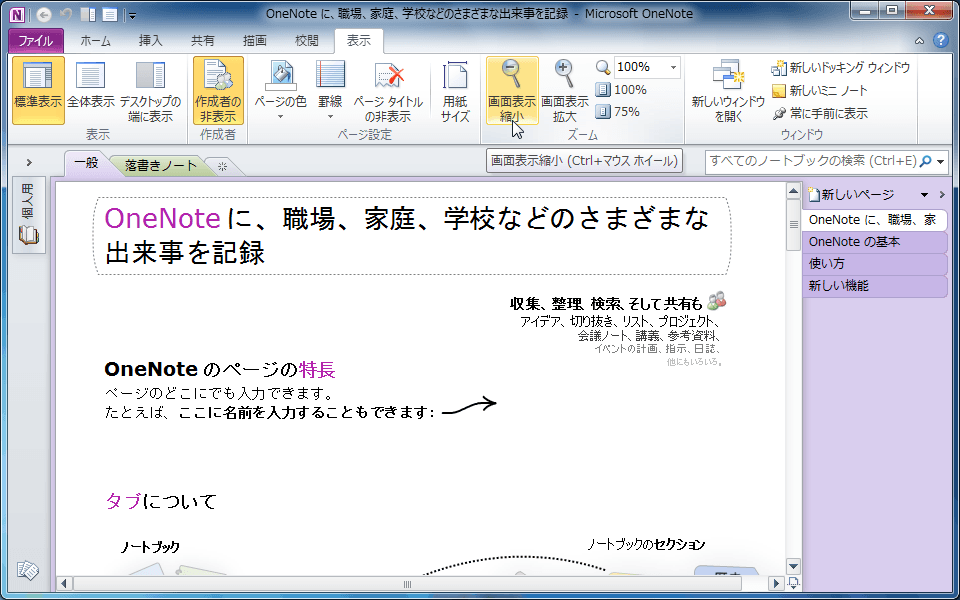
Task: Select デスクトップの端に表示 dock option
Action: (x=151, y=90)
